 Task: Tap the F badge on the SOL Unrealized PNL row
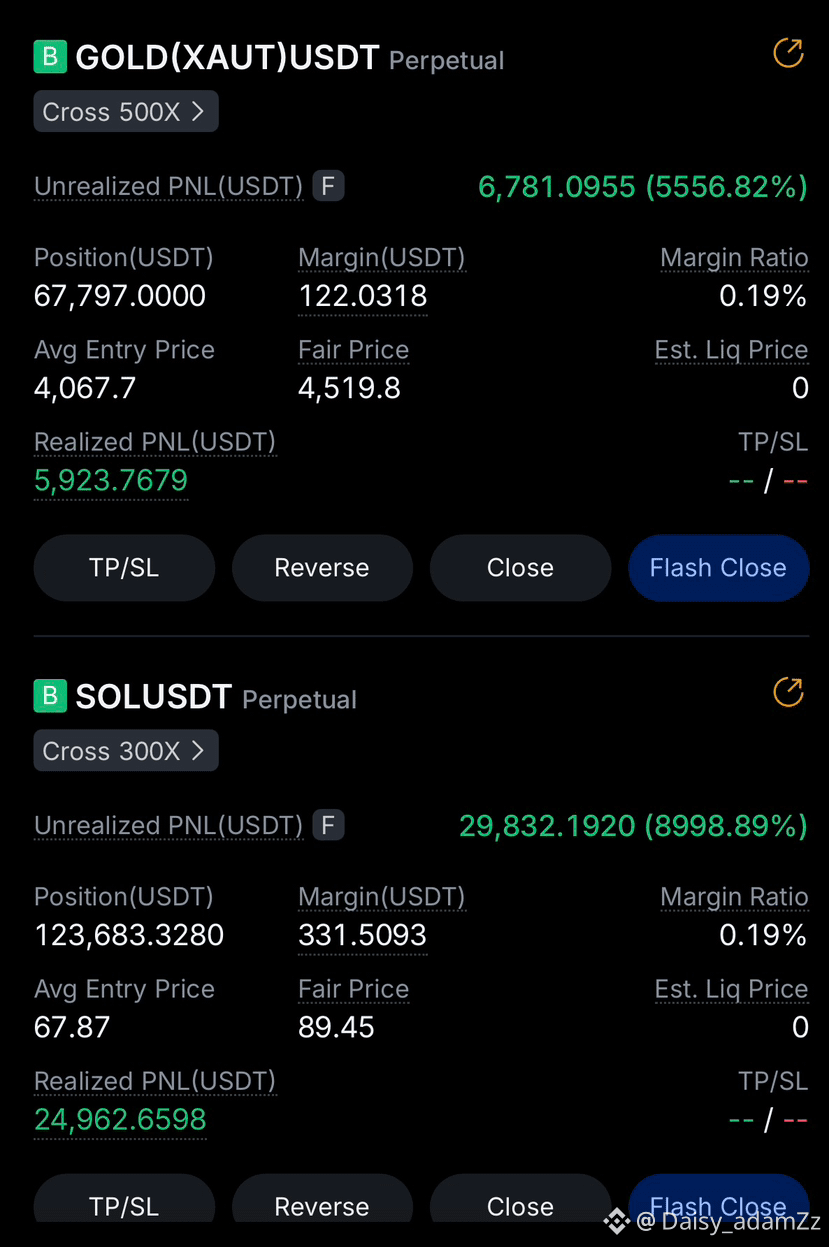(328, 825)
